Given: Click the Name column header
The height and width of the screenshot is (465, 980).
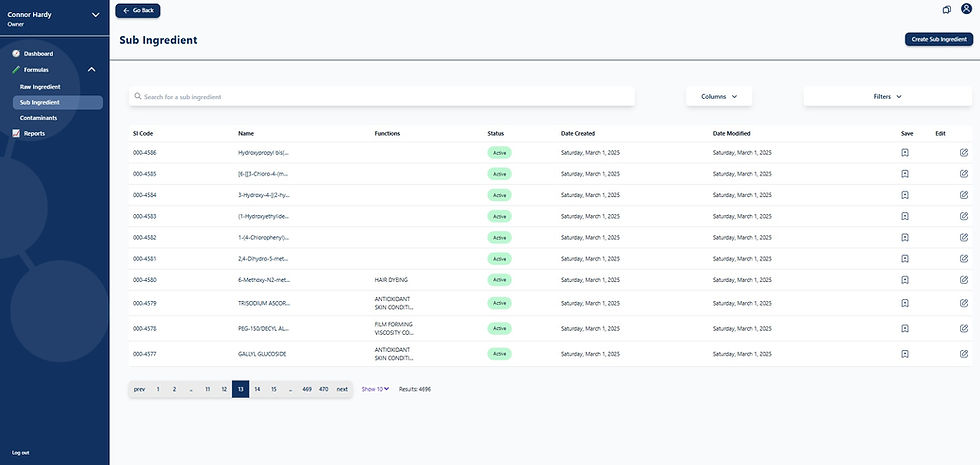Looking at the screenshot, I should [246, 134].
